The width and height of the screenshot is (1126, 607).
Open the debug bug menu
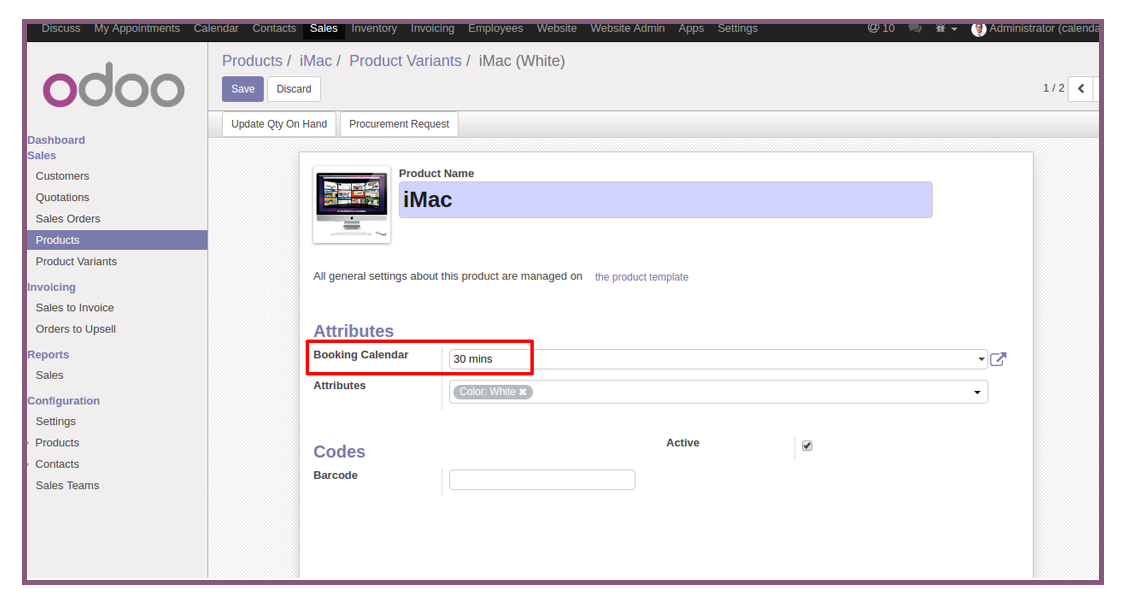946,29
